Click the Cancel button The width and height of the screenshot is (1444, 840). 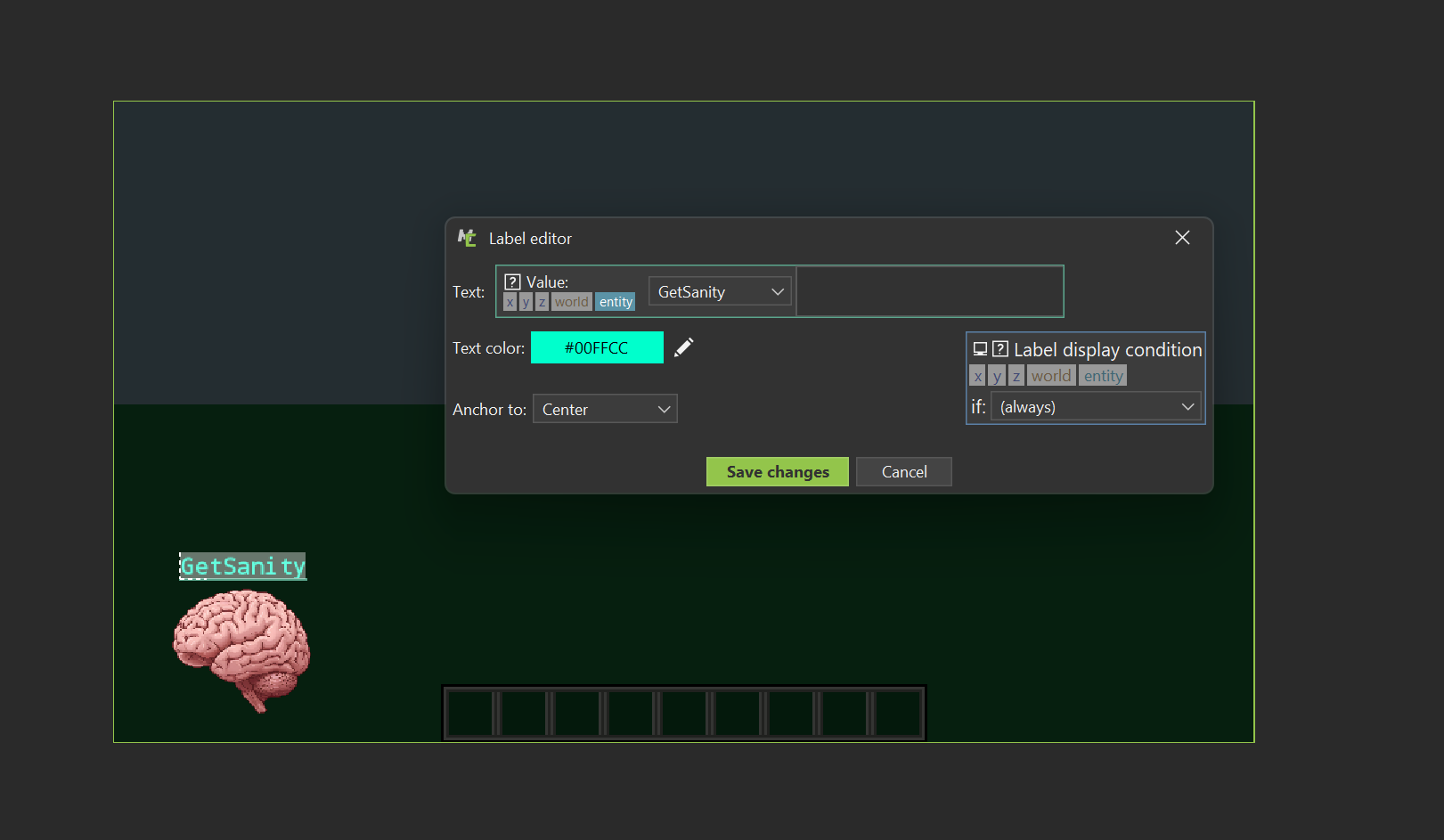[903, 472]
